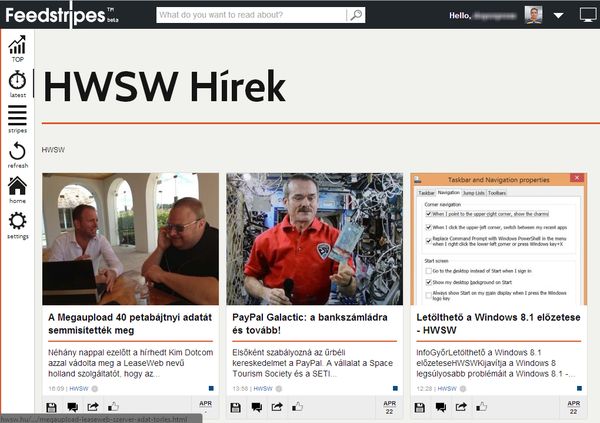Click the HWSW Hírek page title
This screenshot has height=423, width=600.
pos(165,87)
